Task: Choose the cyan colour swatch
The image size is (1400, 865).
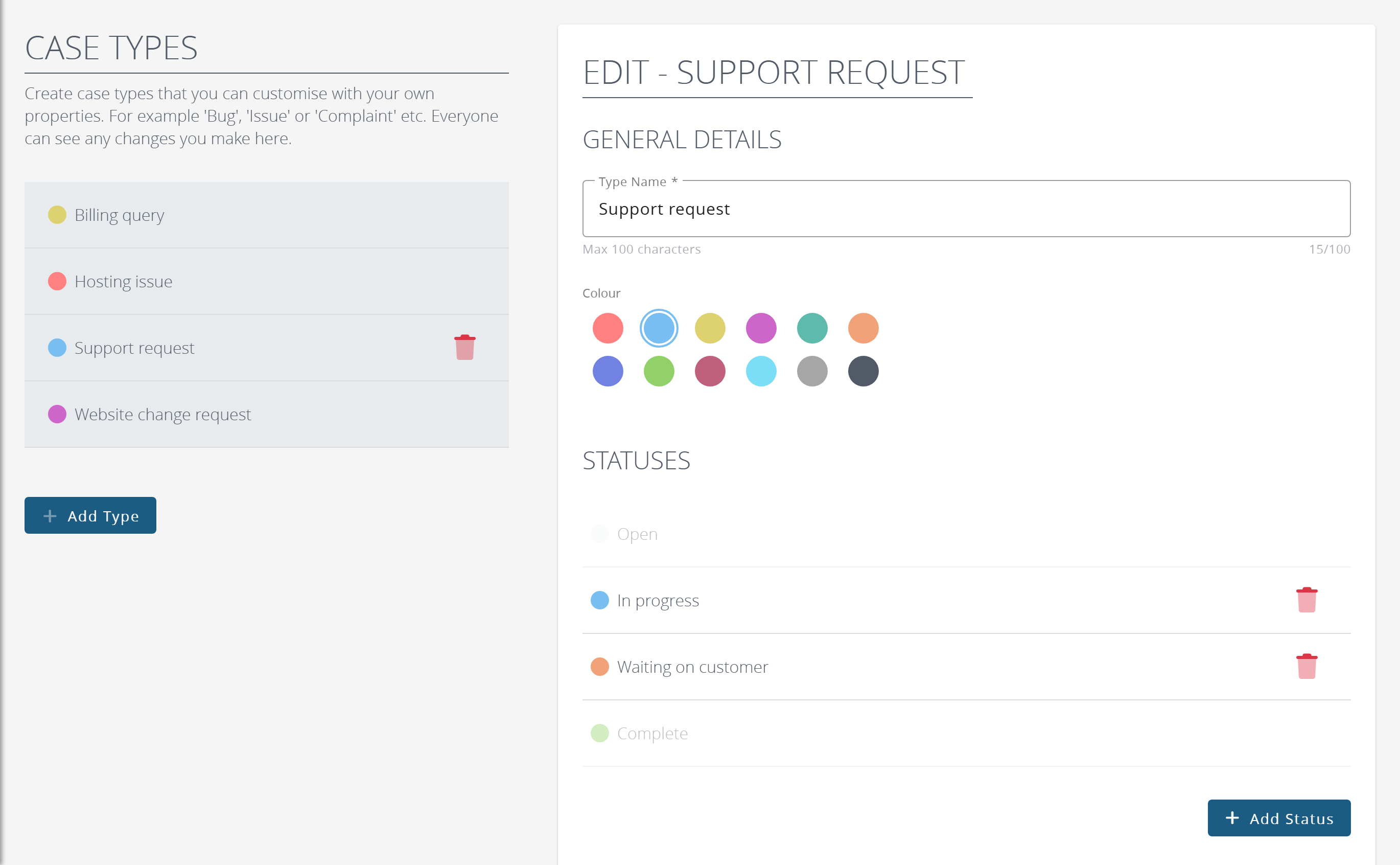Action: [x=761, y=371]
